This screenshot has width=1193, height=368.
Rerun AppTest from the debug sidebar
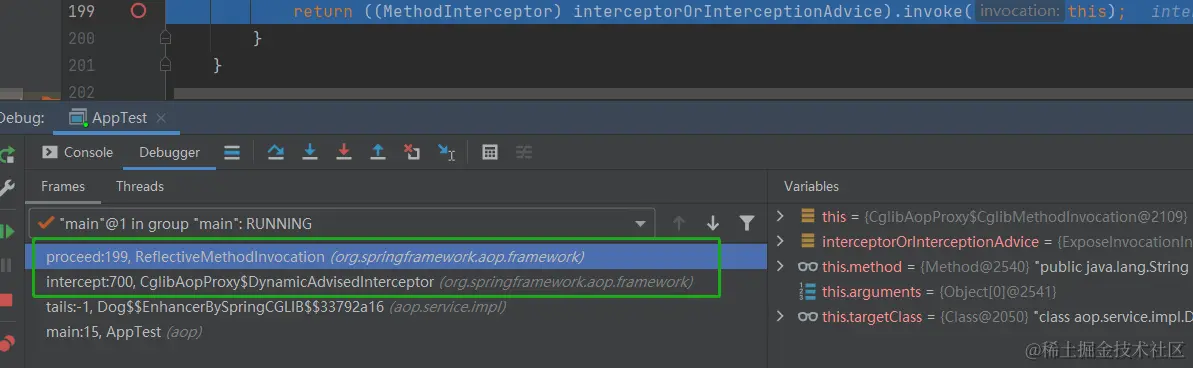click(x=7, y=155)
